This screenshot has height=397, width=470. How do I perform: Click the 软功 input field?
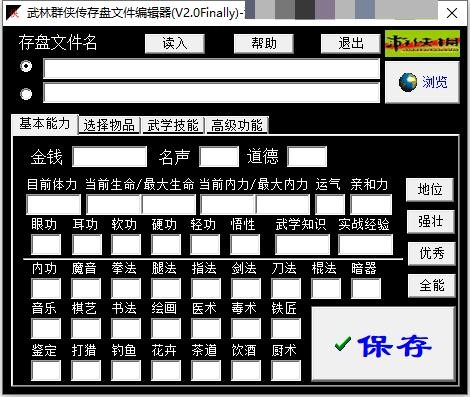126,244
